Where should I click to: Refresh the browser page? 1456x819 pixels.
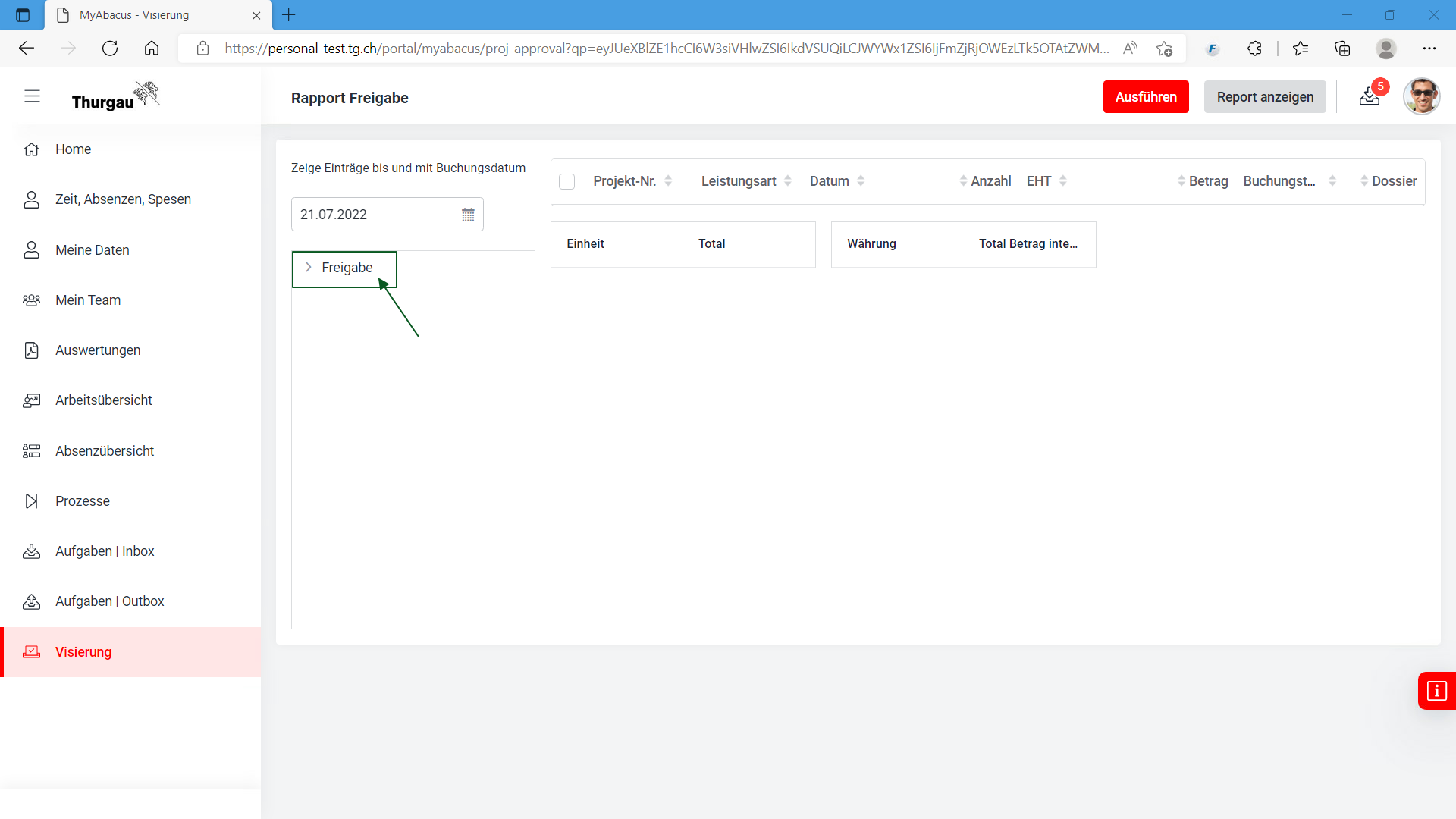tap(110, 49)
